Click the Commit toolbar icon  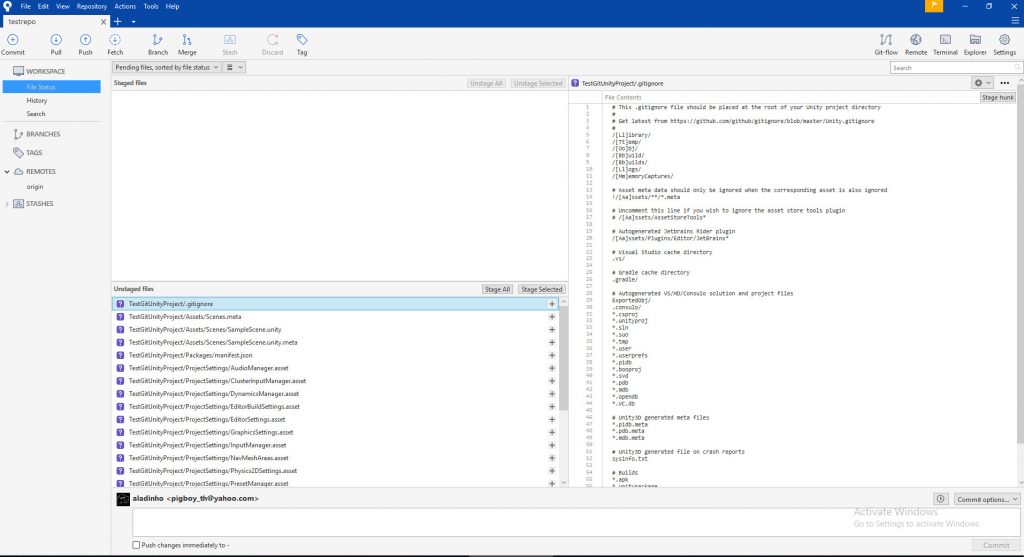(12, 44)
